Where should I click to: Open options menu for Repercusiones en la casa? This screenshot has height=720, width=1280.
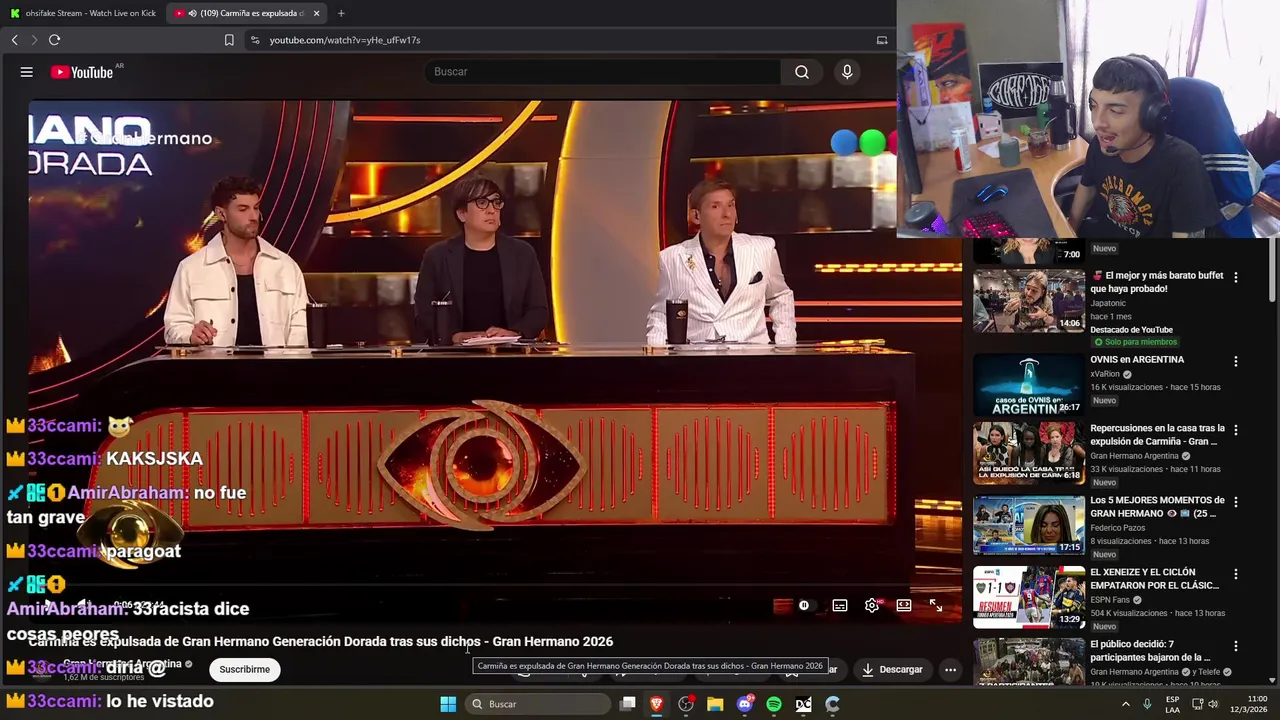click(1236, 430)
